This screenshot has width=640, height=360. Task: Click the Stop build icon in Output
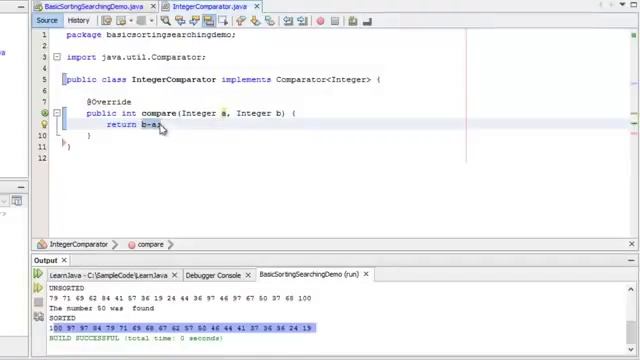[38, 302]
